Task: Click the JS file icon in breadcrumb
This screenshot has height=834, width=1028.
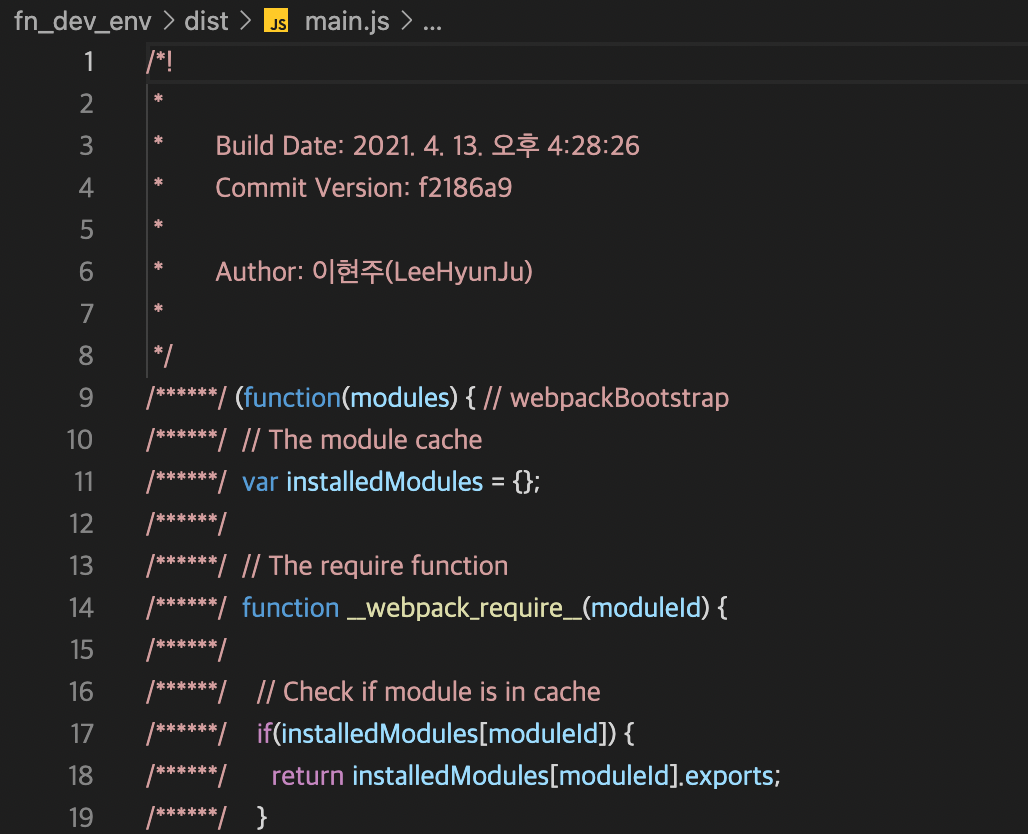Action: (x=276, y=22)
